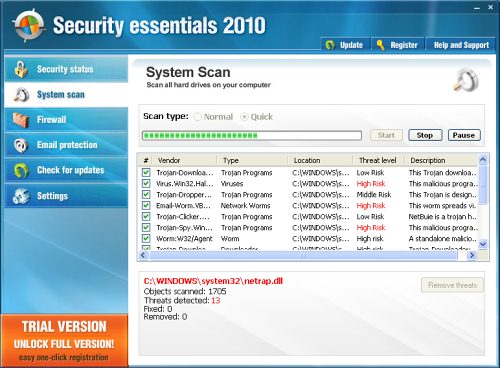Select the 'Network Worms' type cell
The height and width of the screenshot is (368, 500).
point(245,206)
